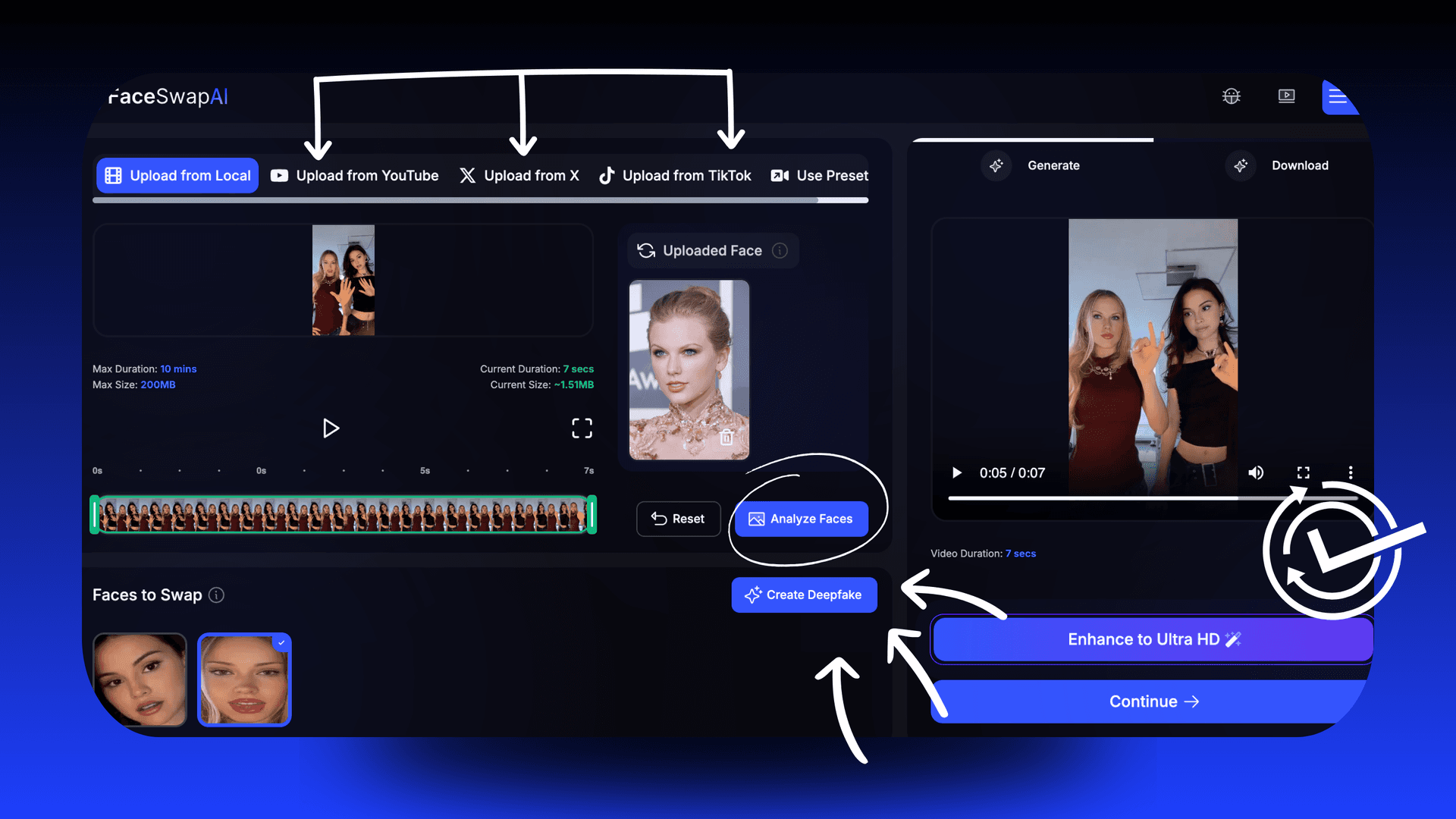Click 'Current Duration: 7 secs' text
Image resolution: width=1456 pixels, height=819 pixels.
(x=537, y=369)
